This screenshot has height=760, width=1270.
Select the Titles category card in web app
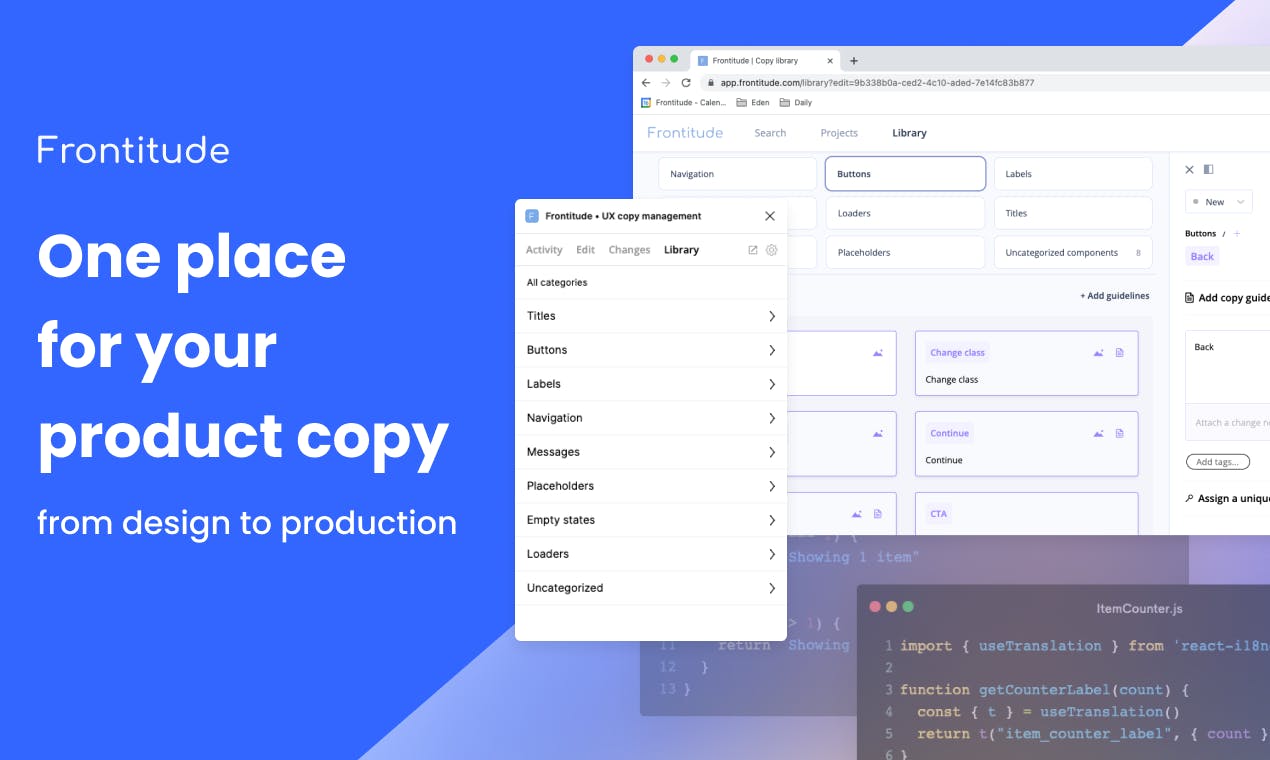(1073, 213)
